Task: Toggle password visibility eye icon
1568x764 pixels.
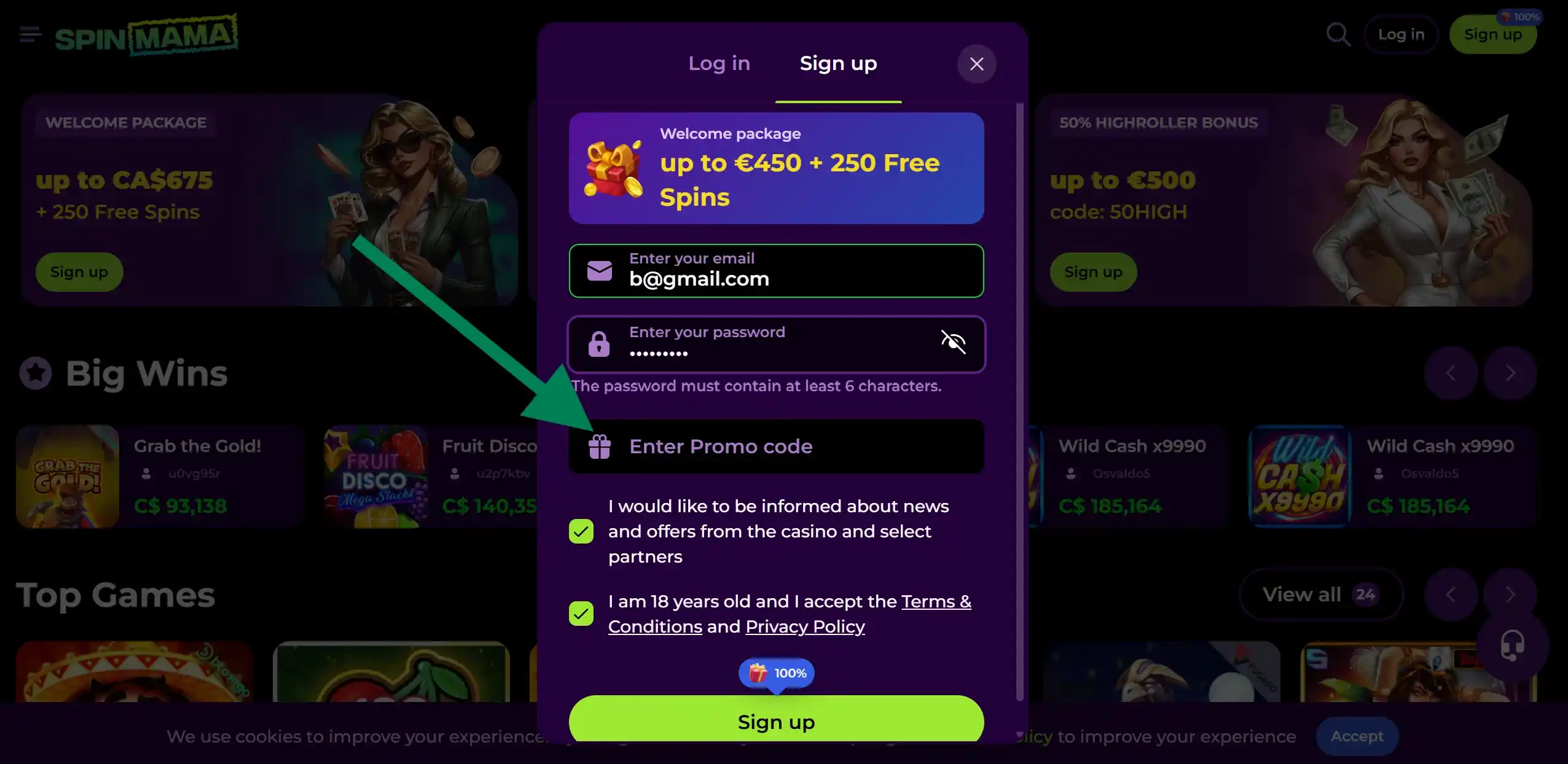Action: pos(954,342)
